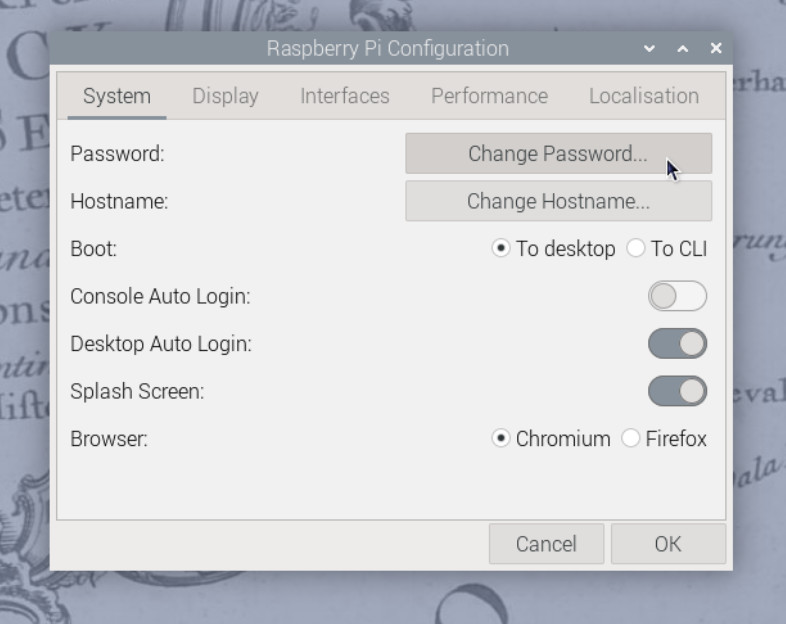The width and height of the screenshot is (786, 624).
Task: Maximize the configuration window
Action: (683, 48)
